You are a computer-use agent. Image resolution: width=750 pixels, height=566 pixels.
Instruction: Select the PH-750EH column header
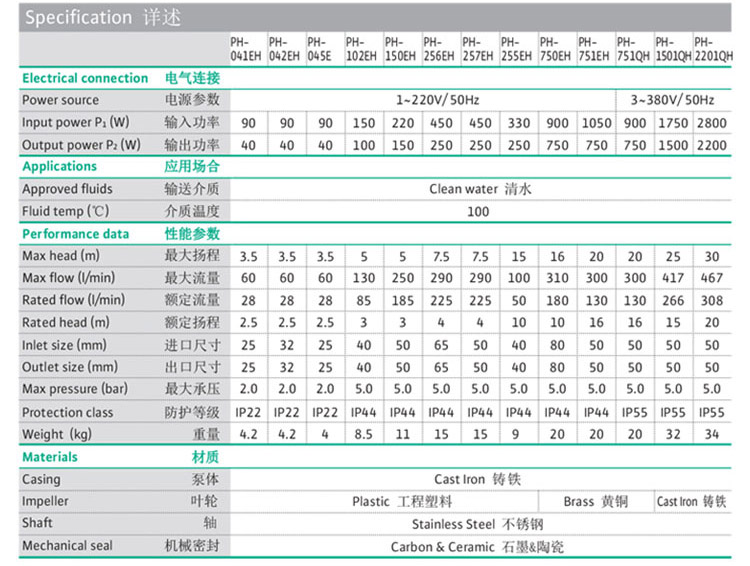point(555,49)
